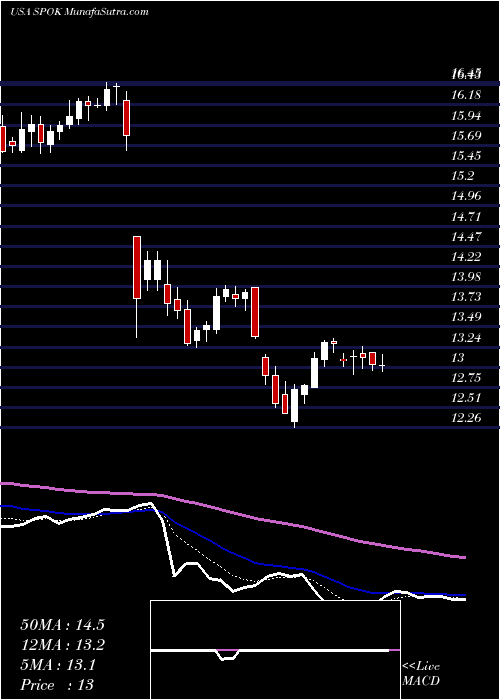Select the 13.73 price axis label
Image resolution: width=500 pixels, height=700 pixels.
pos(466,297)
